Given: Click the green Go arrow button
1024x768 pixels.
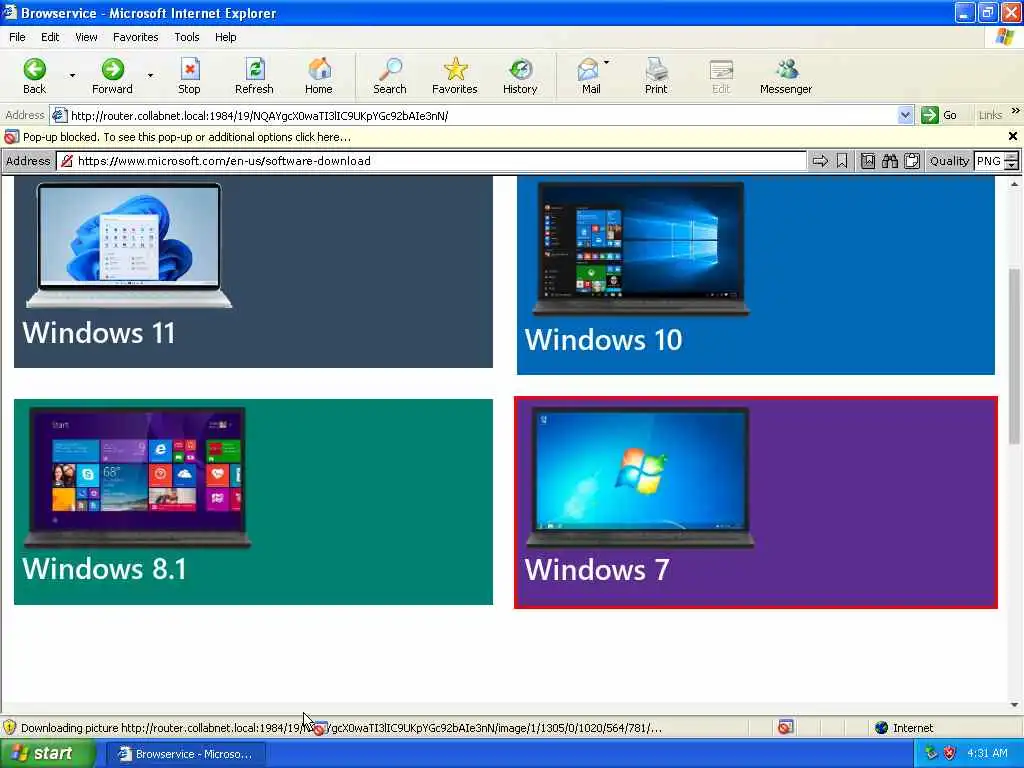Looking at the screenshot, I should pyautogui.click(x=929, y=115).
